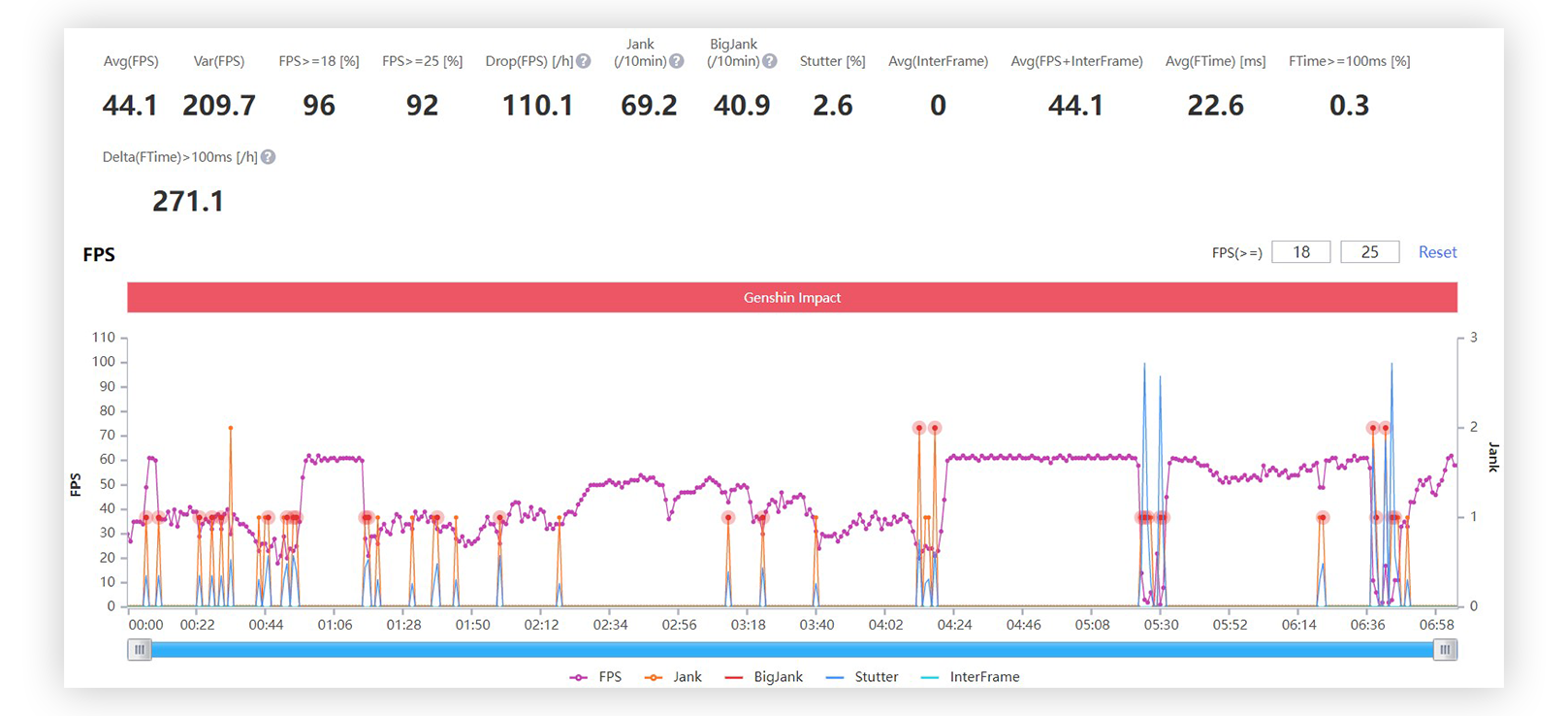1568x716 pixels.
Task: Click the Avg(FTime) [ms] label
Action: (x=1216, y=61)
